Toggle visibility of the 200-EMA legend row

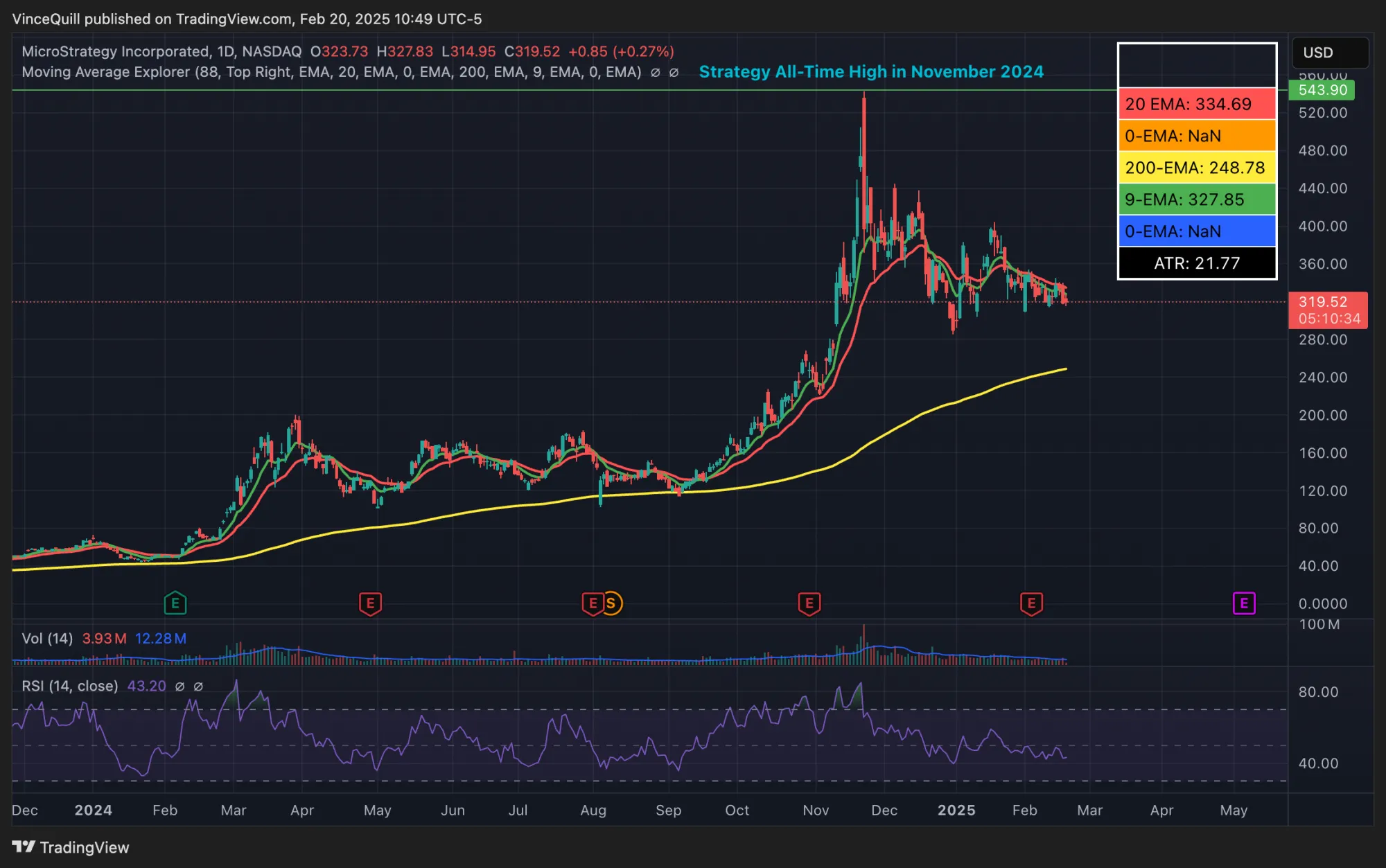1196,168
